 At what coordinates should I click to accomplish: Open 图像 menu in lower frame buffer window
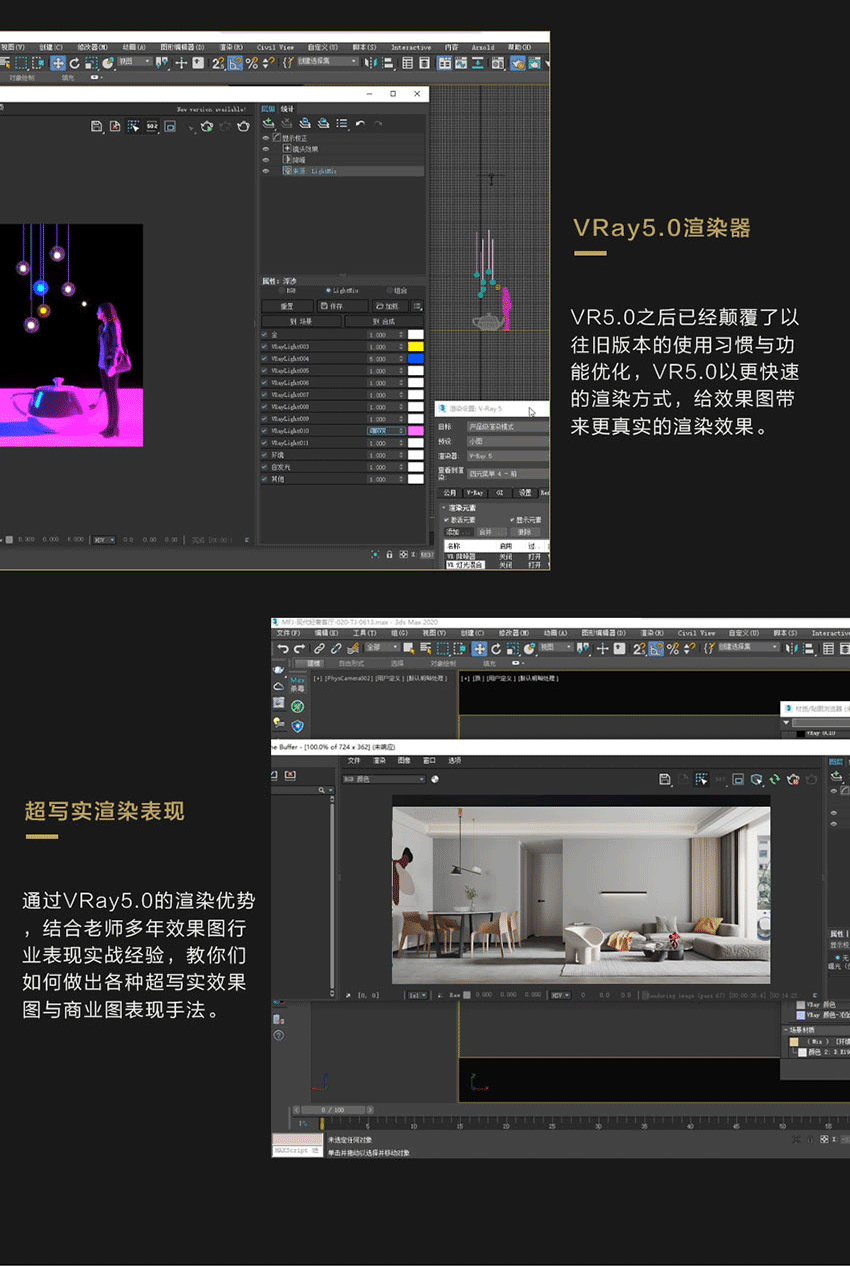point(404,760)
